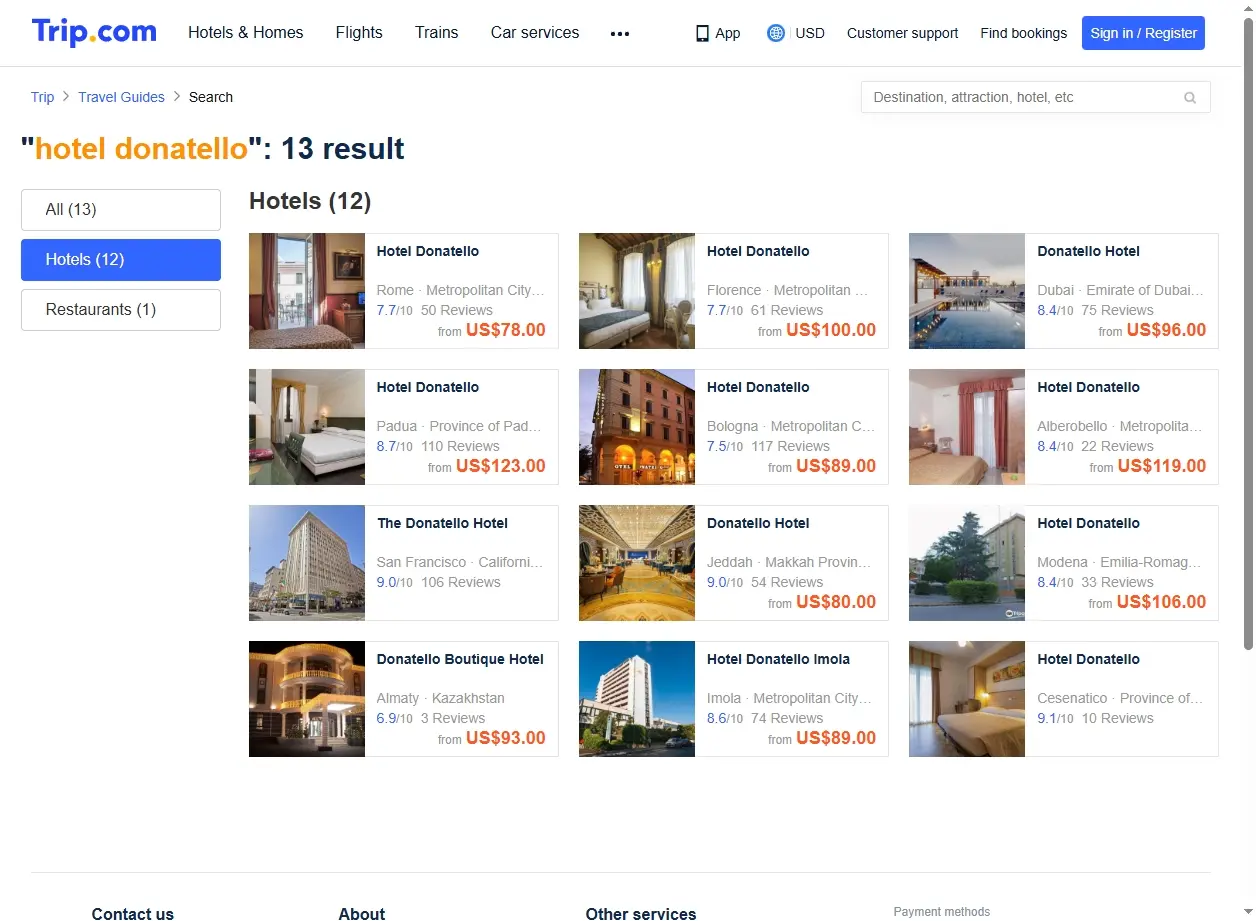Click the US$80.00 price
The height and width of the screenshot is (921, 1256).
pyautogui.click(x=836, y=602)
